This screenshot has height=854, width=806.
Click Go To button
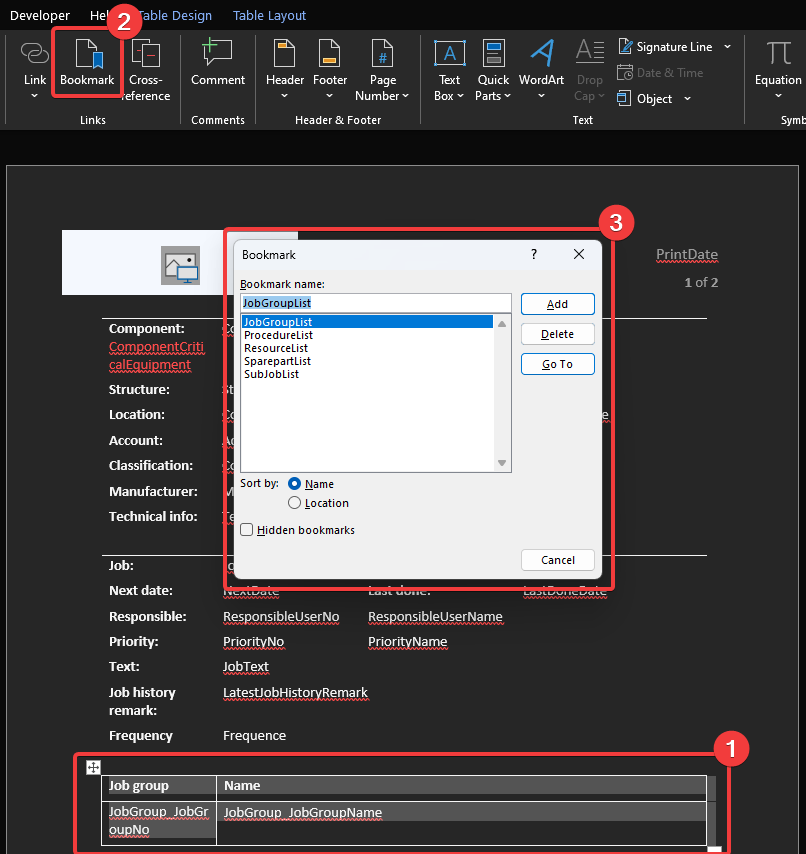558,364
